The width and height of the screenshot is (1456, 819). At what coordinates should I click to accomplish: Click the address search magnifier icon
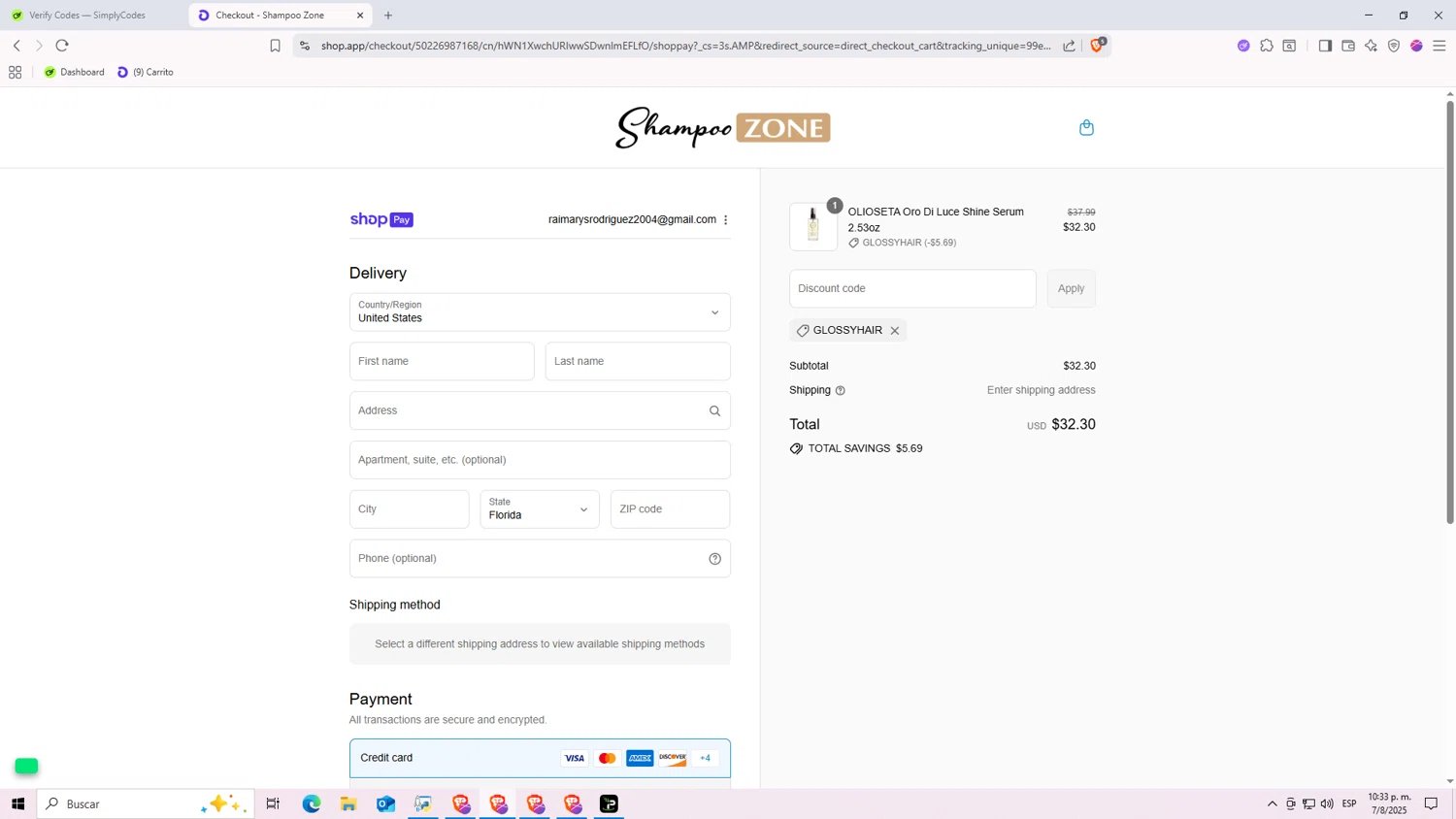pos(714,410)
